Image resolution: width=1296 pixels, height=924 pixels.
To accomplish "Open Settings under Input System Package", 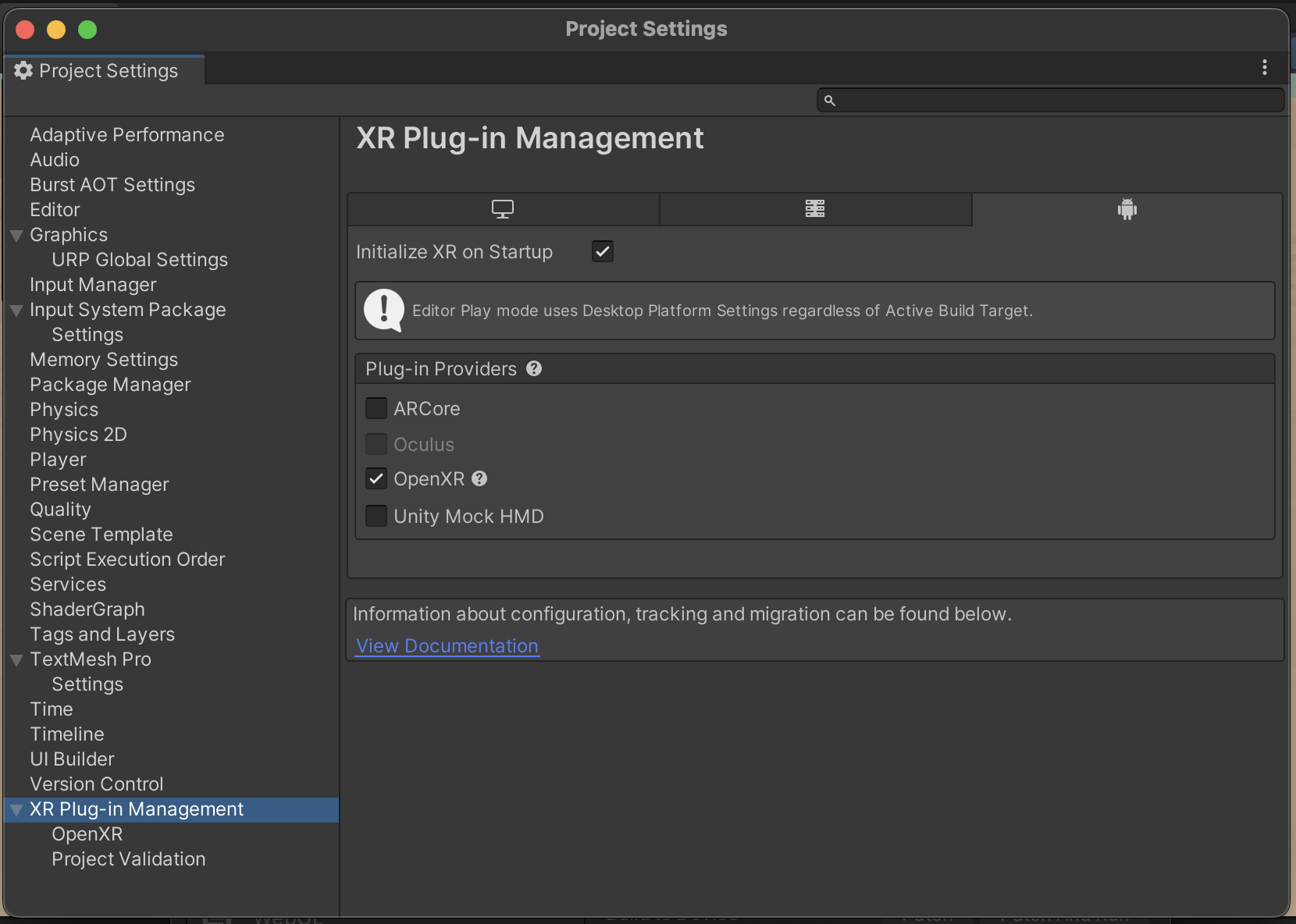I will pos(87,335).
